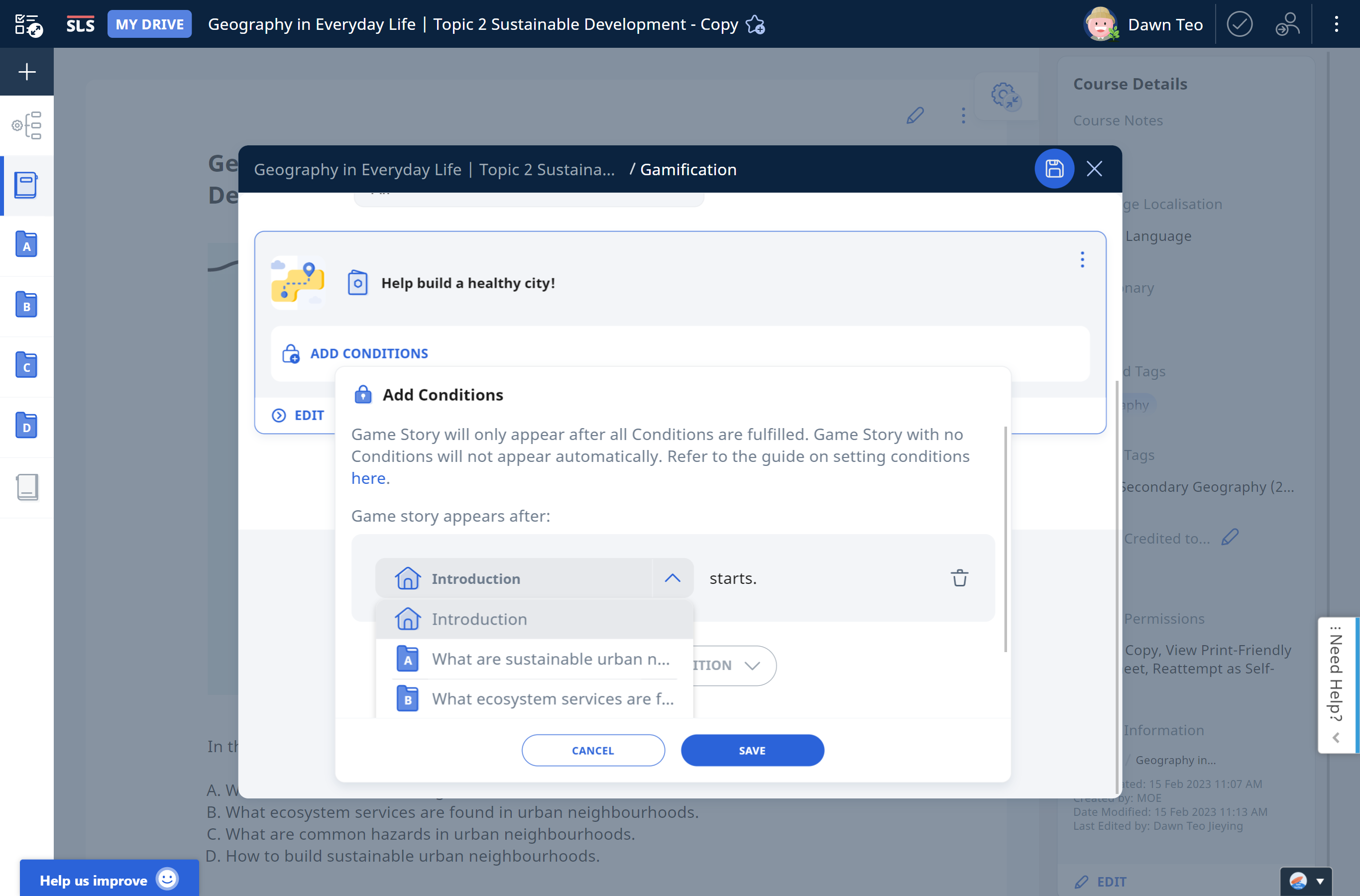Collapse the Introduction dropdown chevron
Screen dimensions: 1360x896
pyautogui.click(x=673, y=578)
